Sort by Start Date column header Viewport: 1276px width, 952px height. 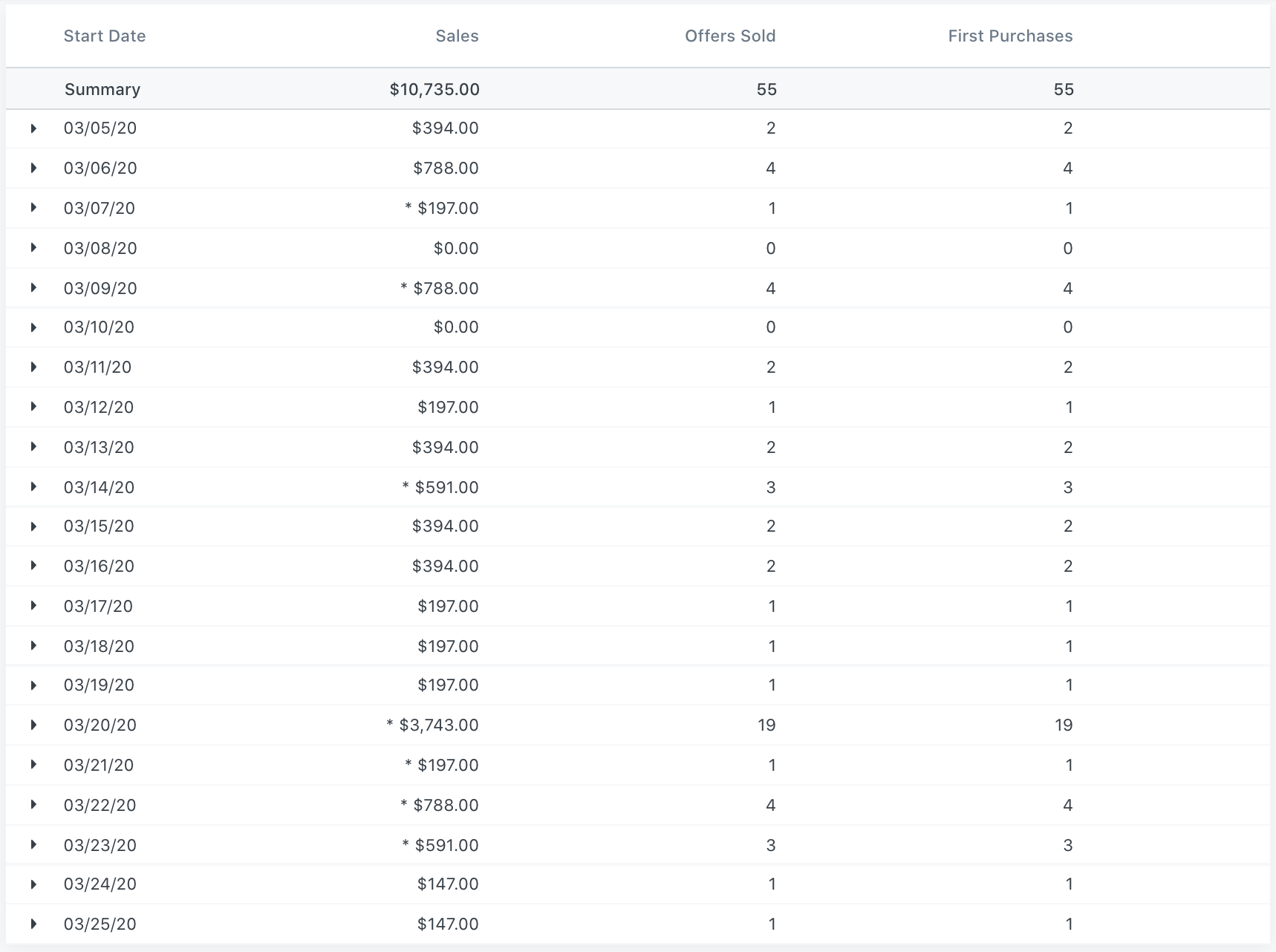point(105,36)
